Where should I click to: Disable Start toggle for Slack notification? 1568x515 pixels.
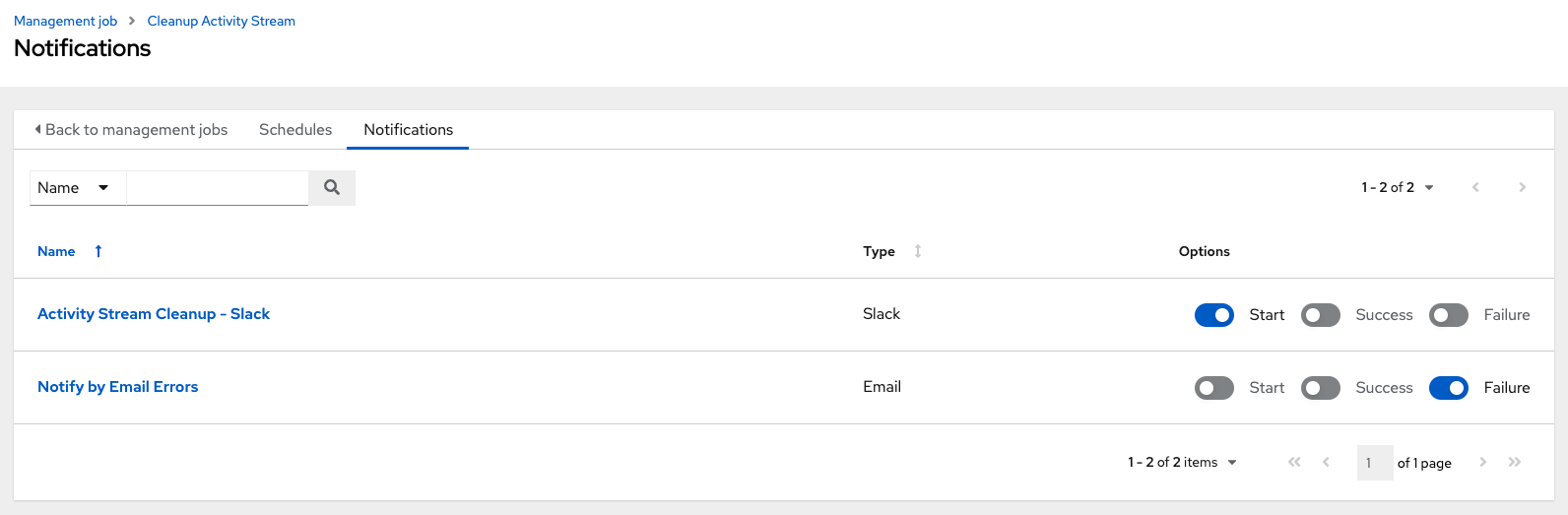click(1214, 315)
